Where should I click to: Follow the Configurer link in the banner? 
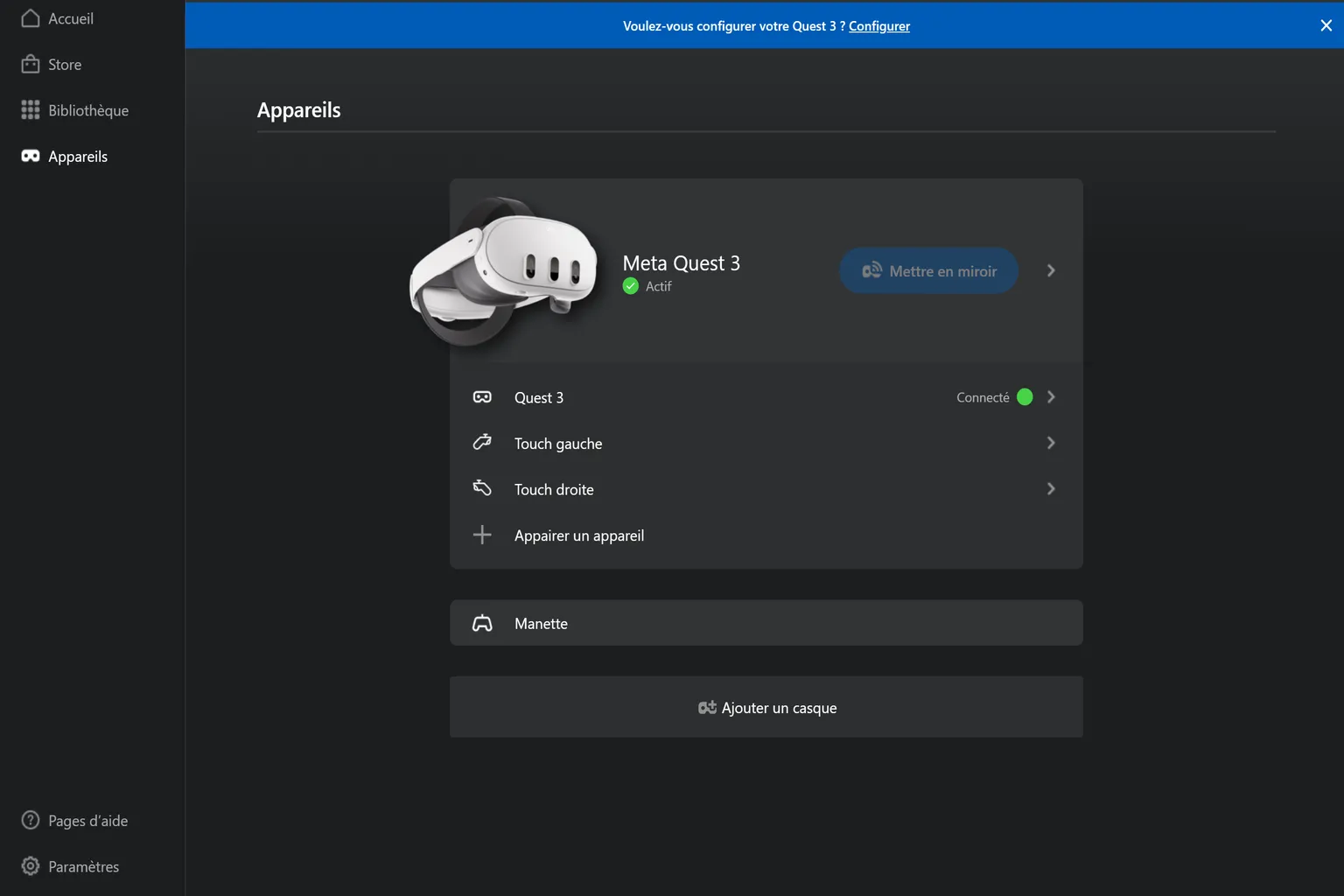[879, 26]
